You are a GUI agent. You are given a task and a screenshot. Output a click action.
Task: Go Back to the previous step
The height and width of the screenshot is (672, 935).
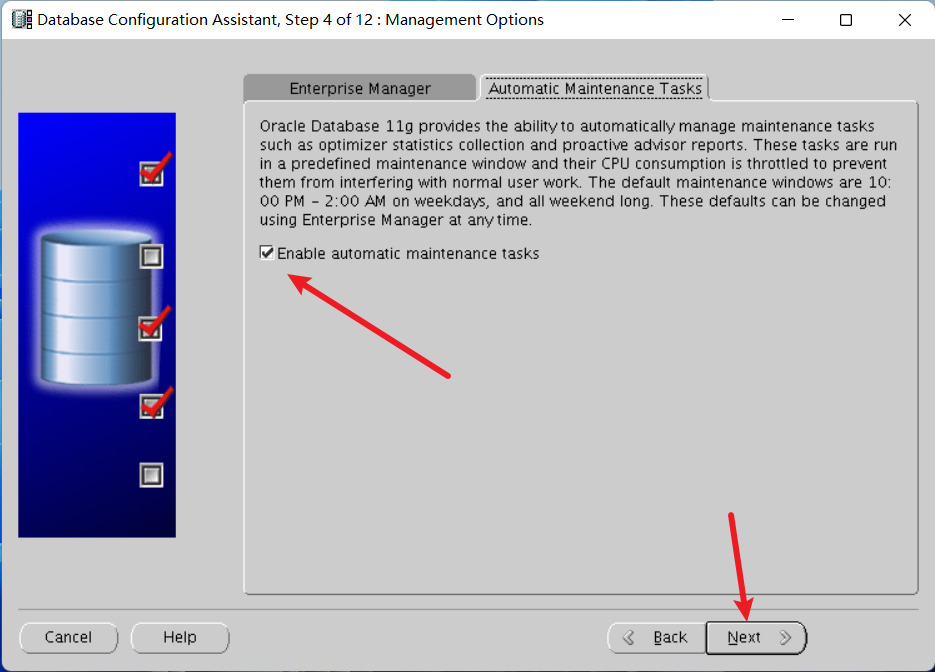tap(657, 637)
